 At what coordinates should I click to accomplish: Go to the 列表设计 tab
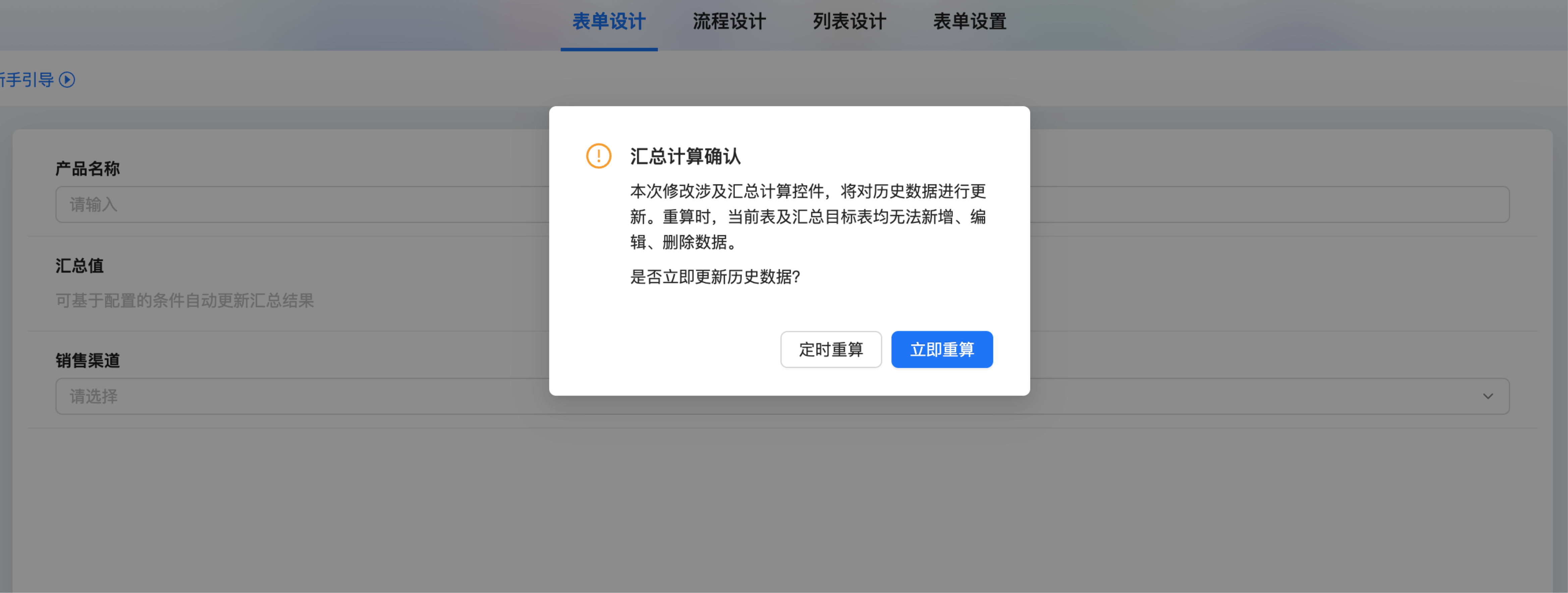coord(849,22)
